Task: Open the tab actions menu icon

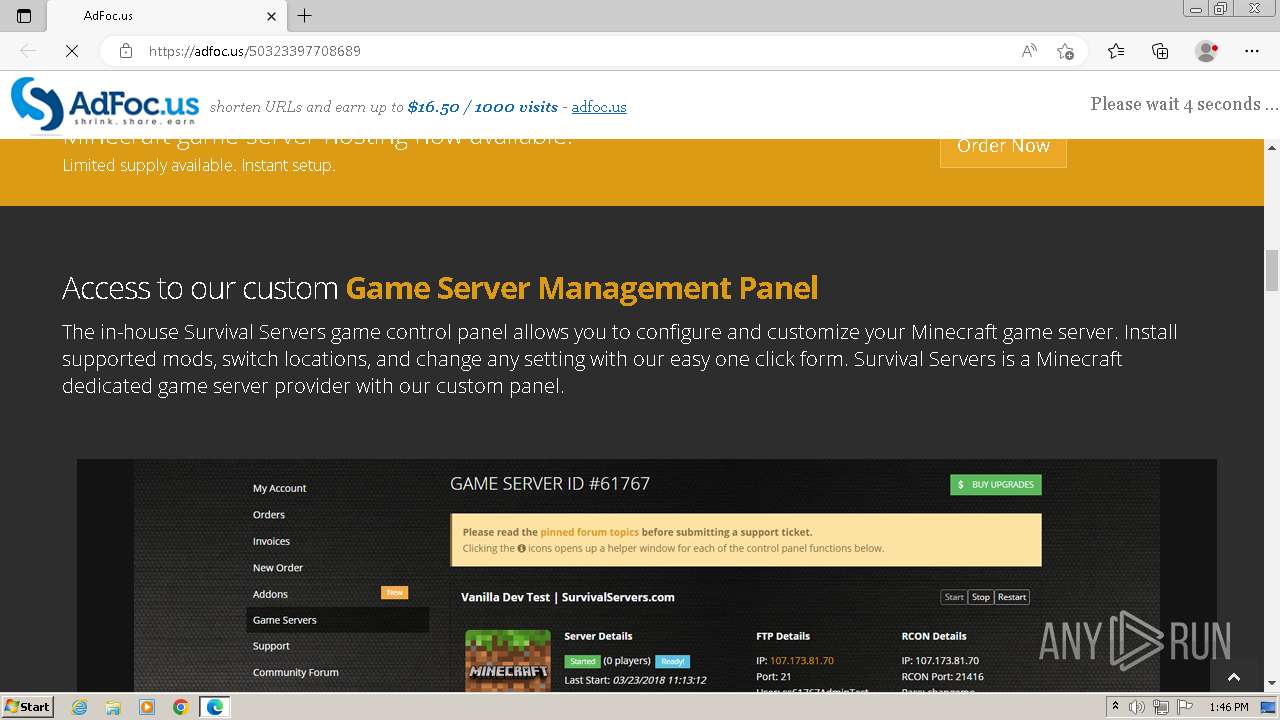Action: tap(24, 15)
